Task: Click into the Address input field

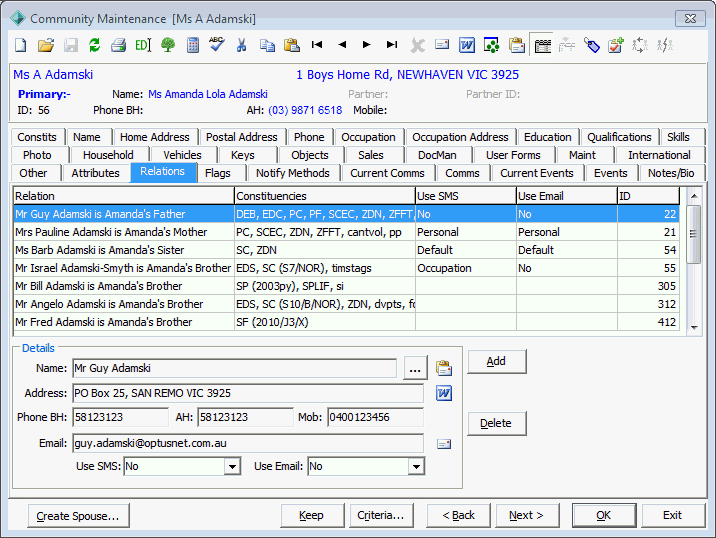Action: 247,393
